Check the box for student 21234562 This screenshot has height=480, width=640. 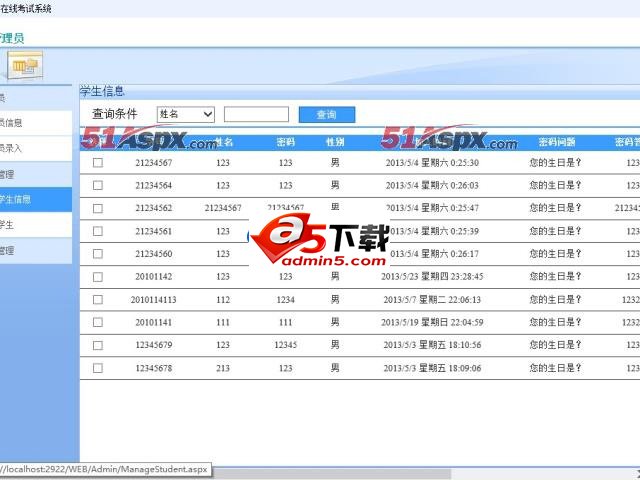[98, 209]
